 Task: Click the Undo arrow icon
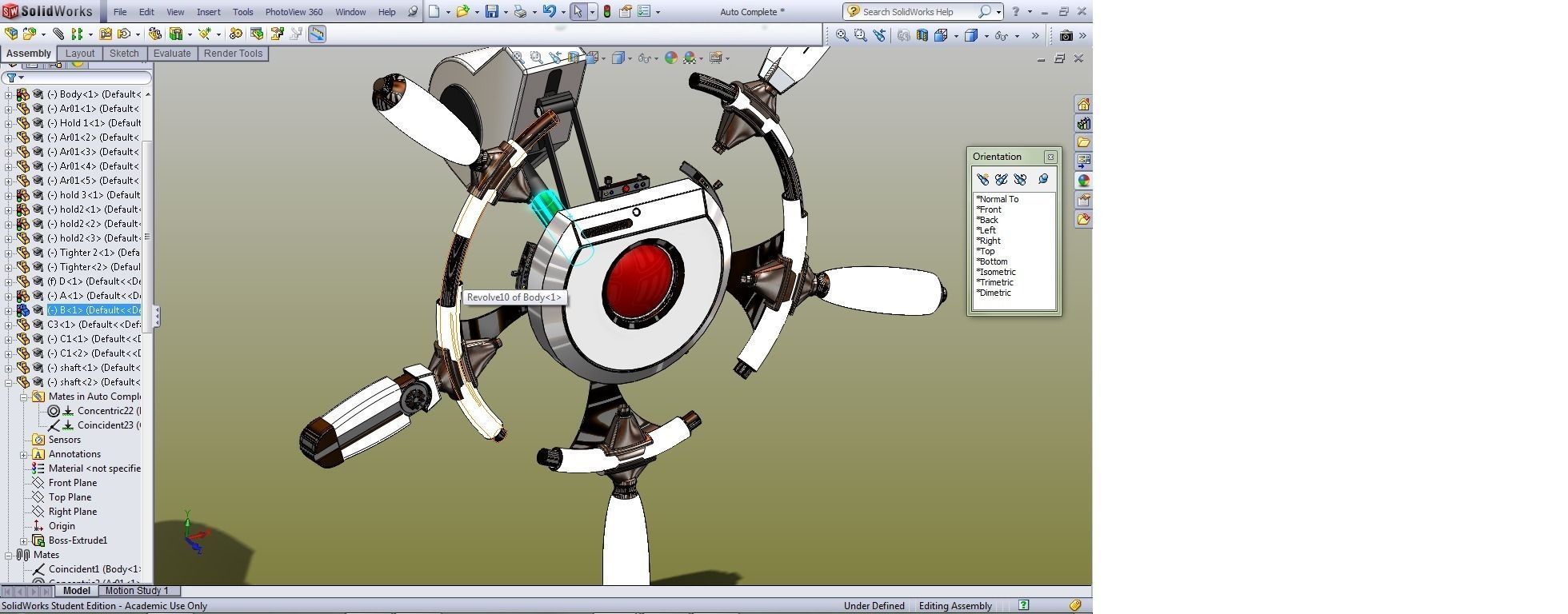point(550,11)
